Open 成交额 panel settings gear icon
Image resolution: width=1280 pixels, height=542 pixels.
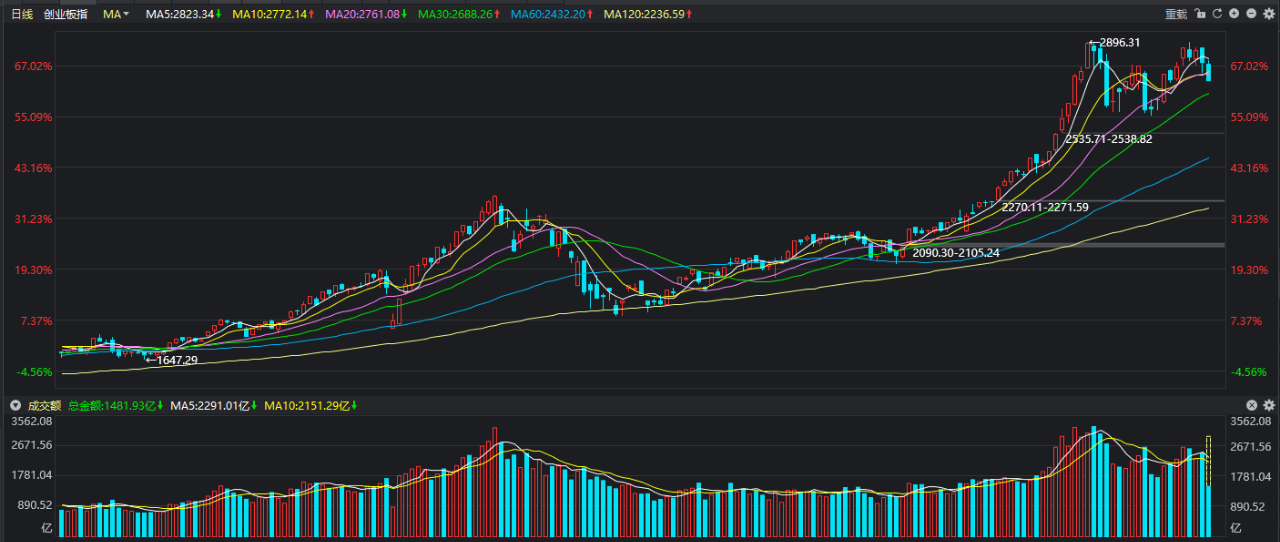(1269, 405)
